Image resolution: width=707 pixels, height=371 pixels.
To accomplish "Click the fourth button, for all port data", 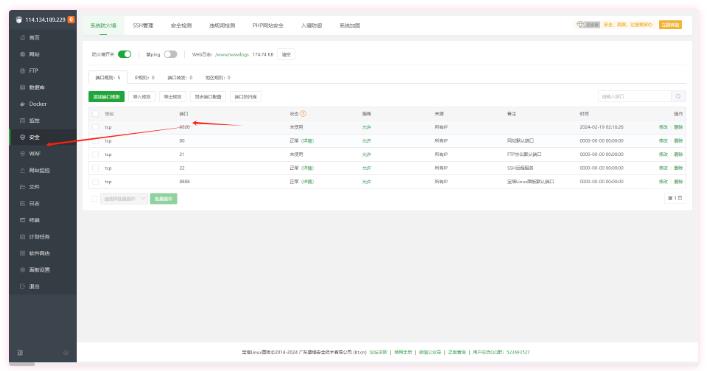I will coord(208,97).
